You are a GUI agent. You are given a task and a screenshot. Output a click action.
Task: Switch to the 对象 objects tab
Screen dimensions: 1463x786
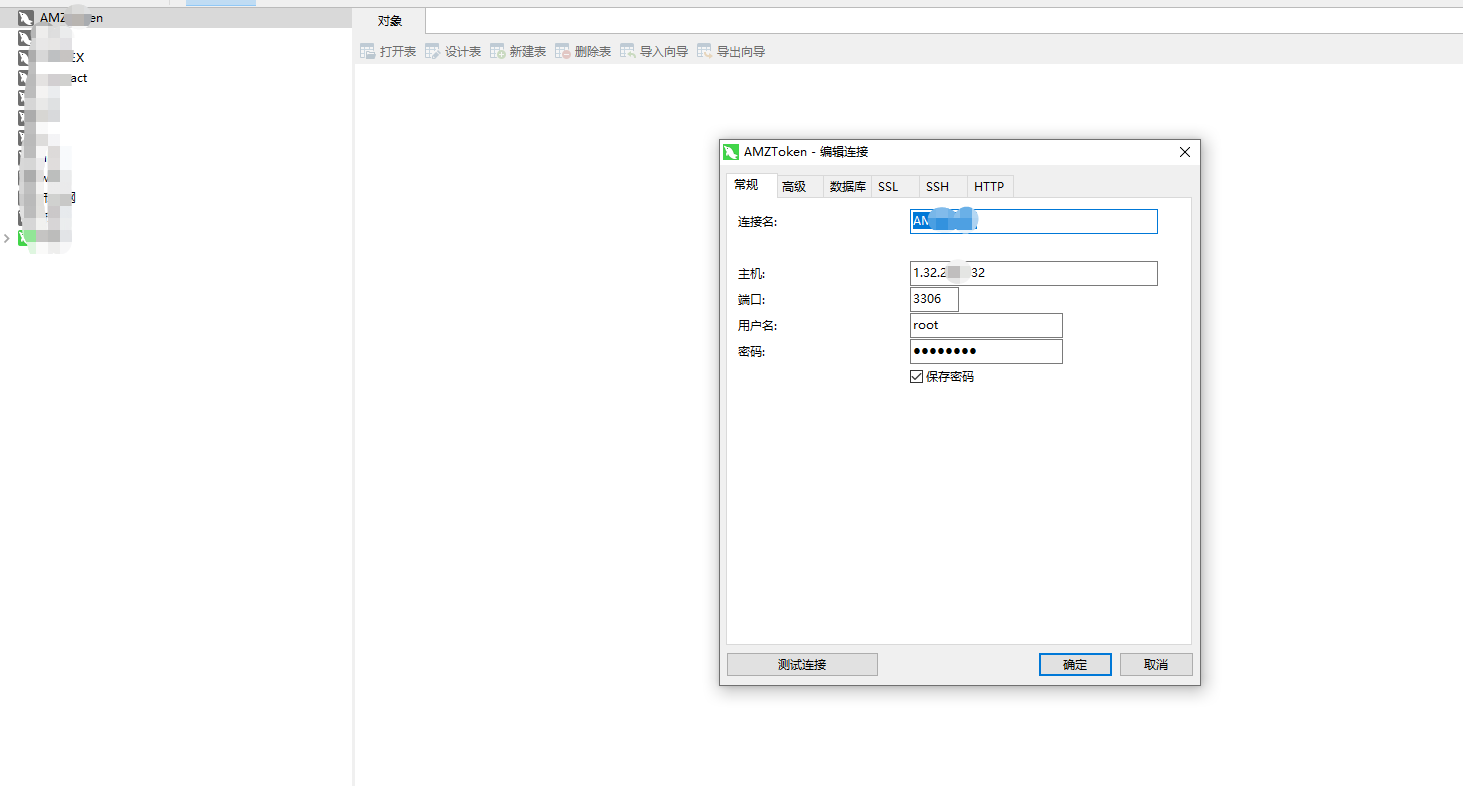click(390, 21)
